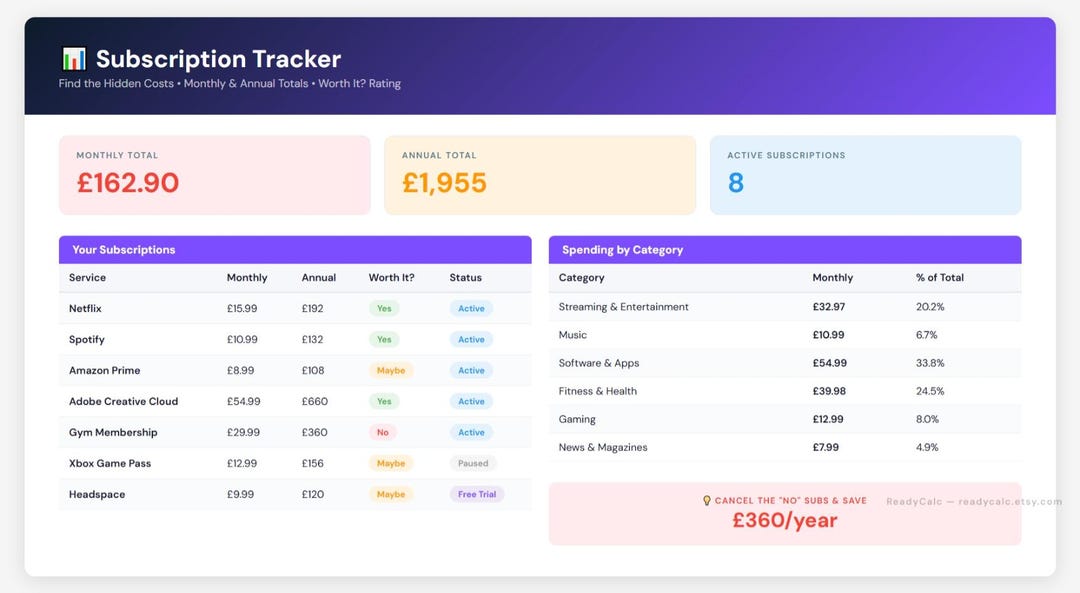Click the bar chart icon beside Subscription Tracker
Viewport: 1080px width, 593px height.
(x=74, y=59)
